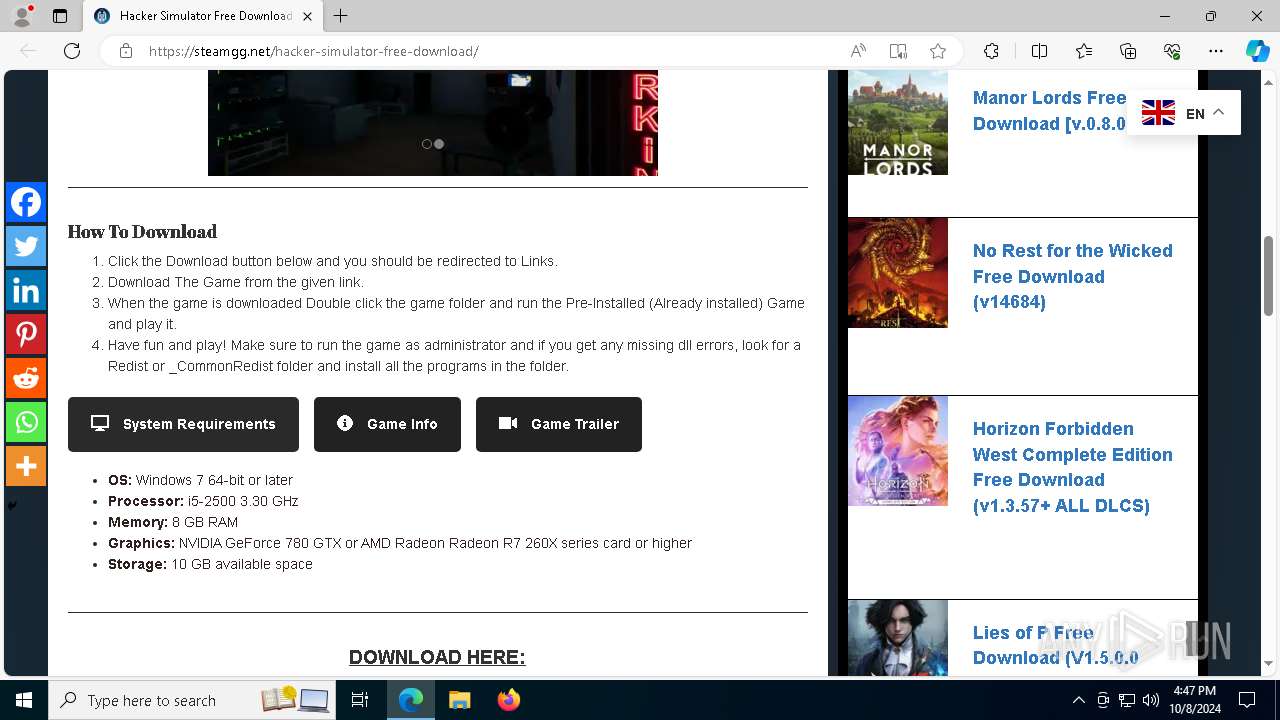The width and height of the screenshot is (1280, 720).
Task: Share page on Reddit
Action: click(26, 378)
